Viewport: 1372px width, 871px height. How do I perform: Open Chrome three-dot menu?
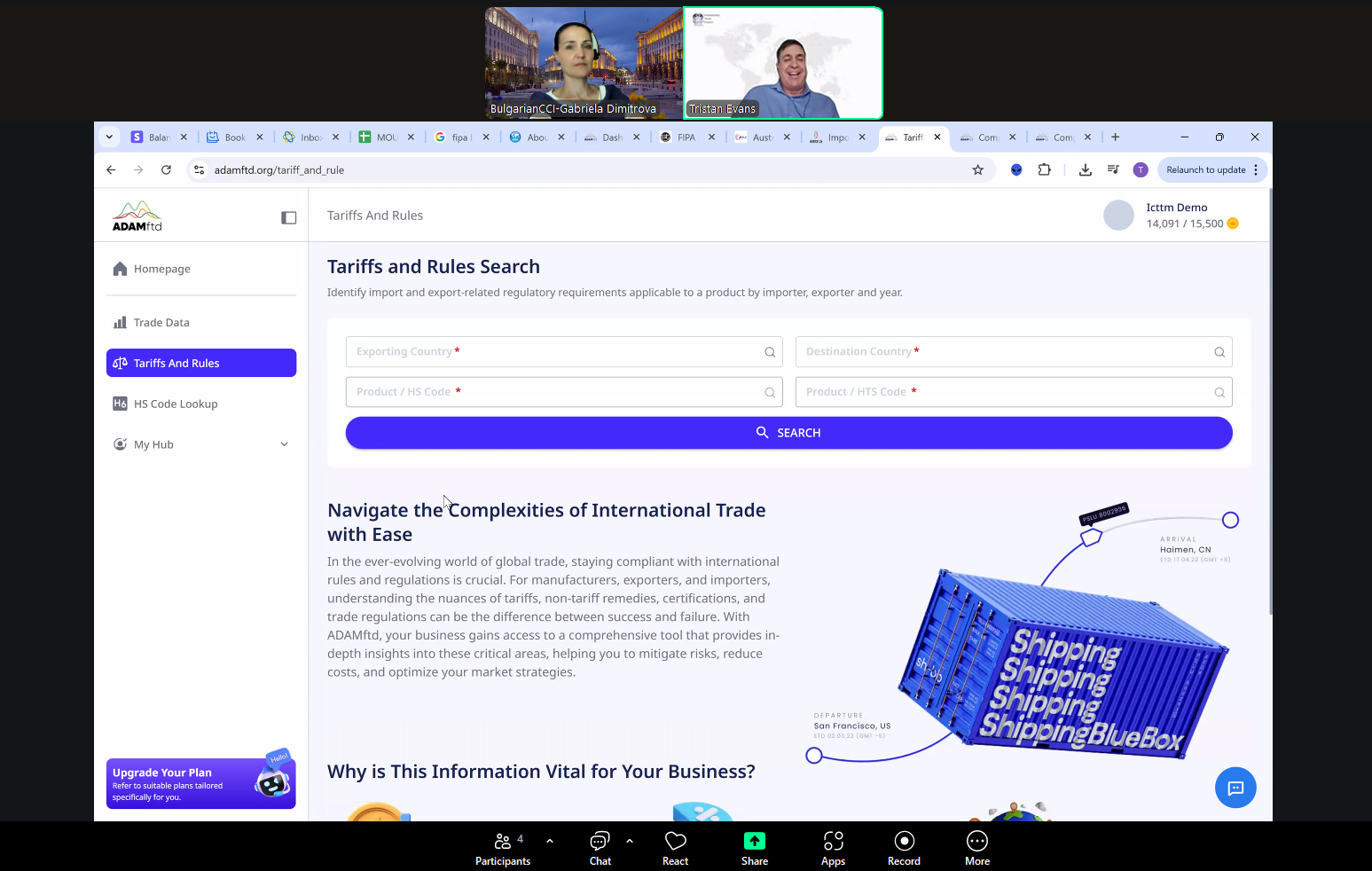tap(1256, 170)
